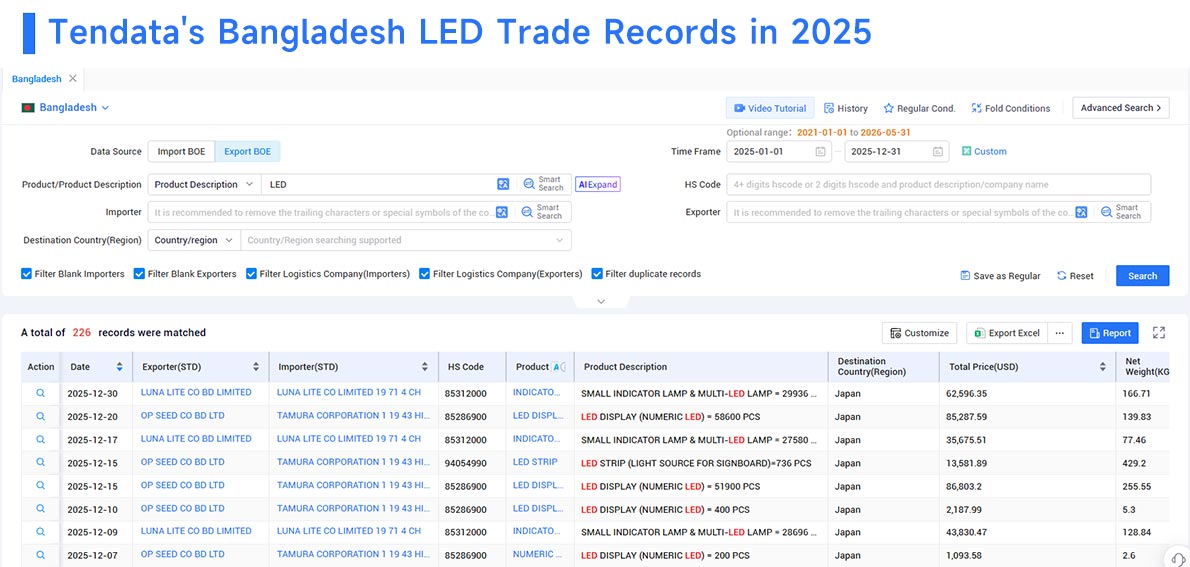Click Export Excel
This screenshot has width=1190, height=567.
coord(1007,333)
